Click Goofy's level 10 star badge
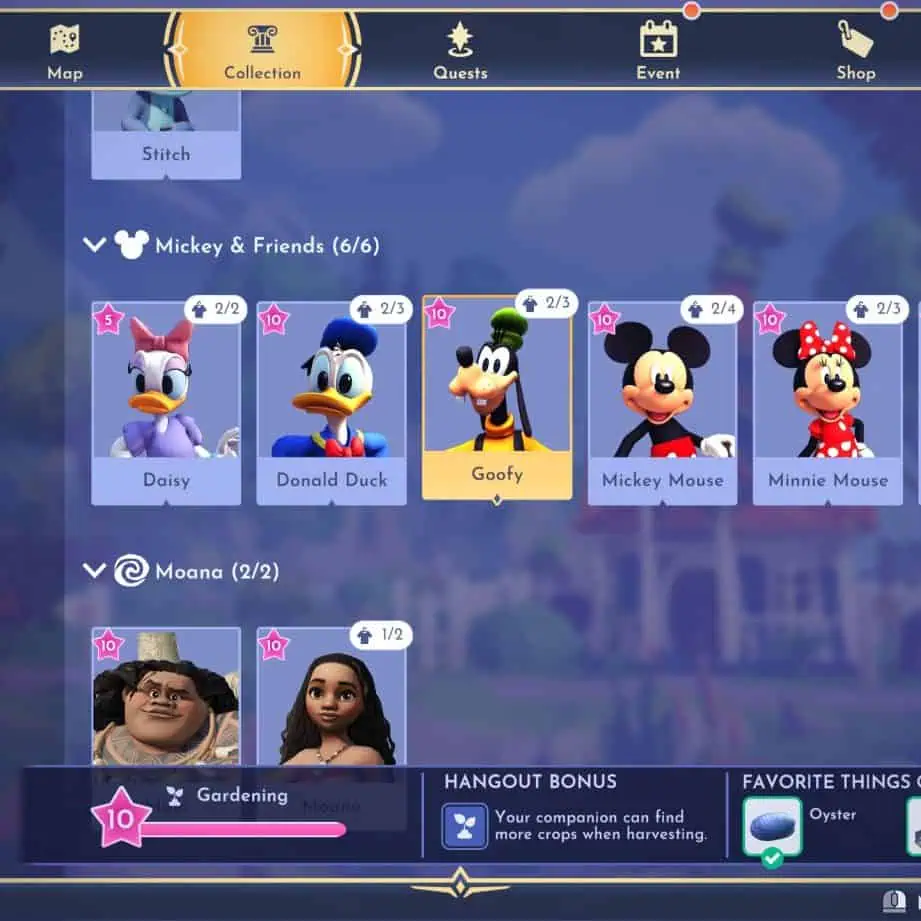The height and width of the screenshot is (921, 921). [439, 314]
